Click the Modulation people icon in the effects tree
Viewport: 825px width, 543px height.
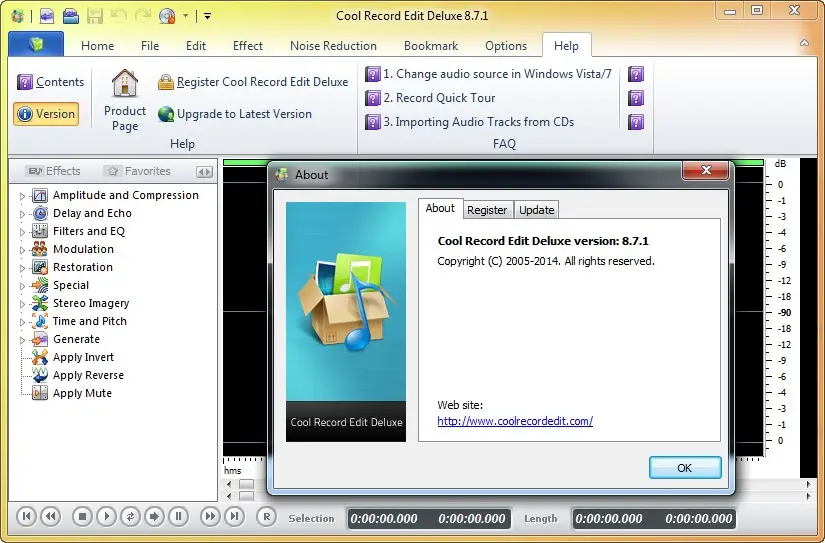pos(39,249)
